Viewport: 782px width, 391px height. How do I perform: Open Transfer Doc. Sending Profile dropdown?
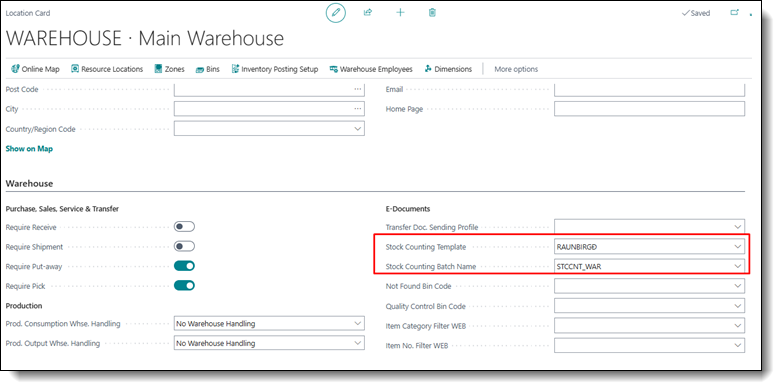[x=738, y=227]
